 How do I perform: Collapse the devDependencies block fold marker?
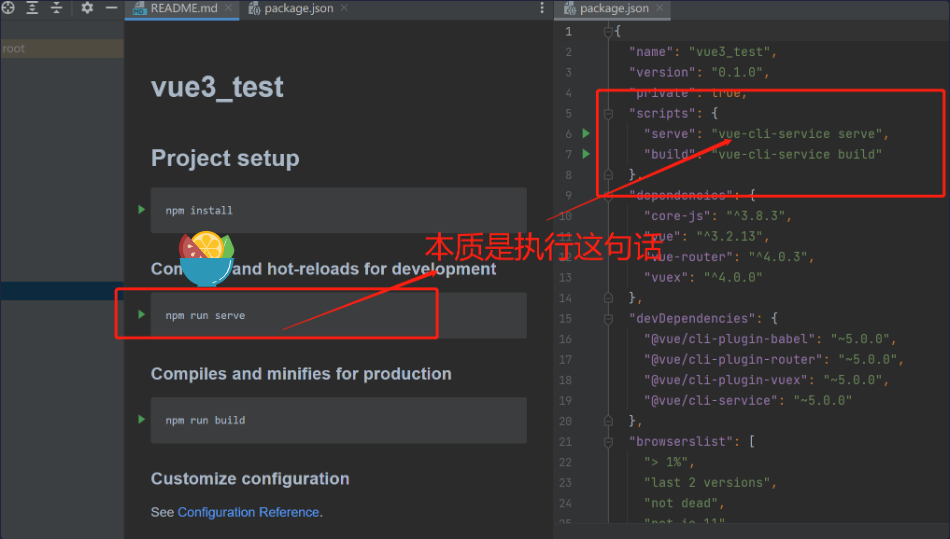(x=608, y=319)
